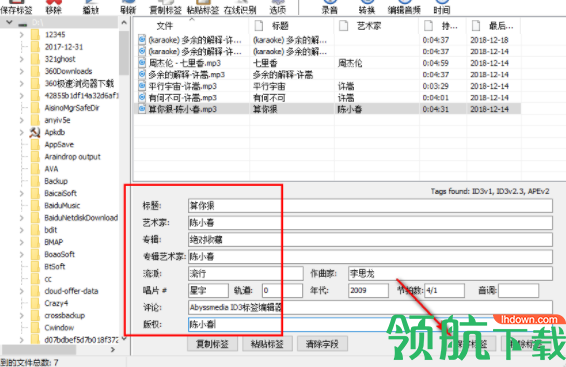Viewport: 566px width, 367px height.
Task: Click the audio file icon of 算你狠-陈小春.mp3
Action: (142, 109)
